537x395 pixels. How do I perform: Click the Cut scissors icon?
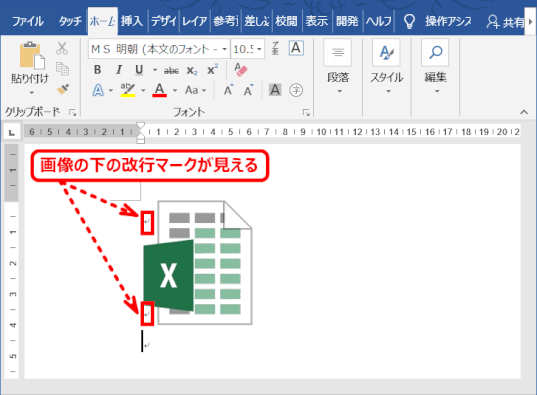[62, 48]
